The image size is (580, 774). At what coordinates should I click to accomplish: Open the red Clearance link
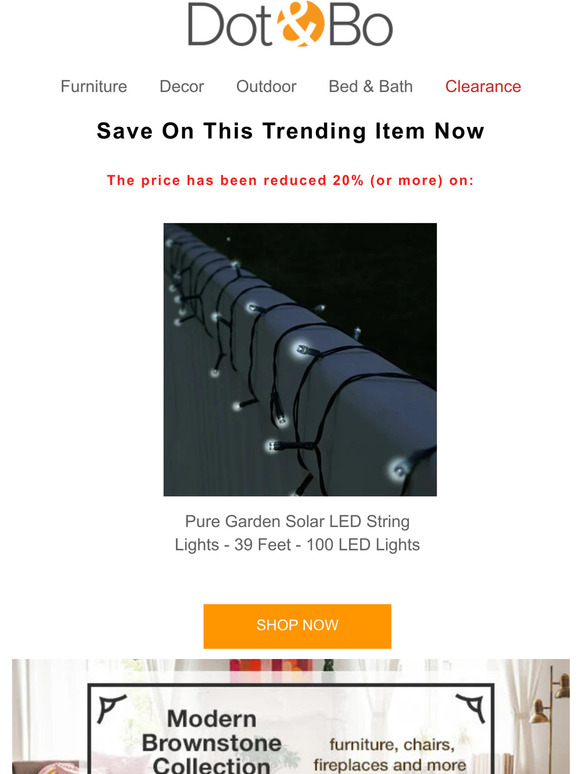click(483, 86)
